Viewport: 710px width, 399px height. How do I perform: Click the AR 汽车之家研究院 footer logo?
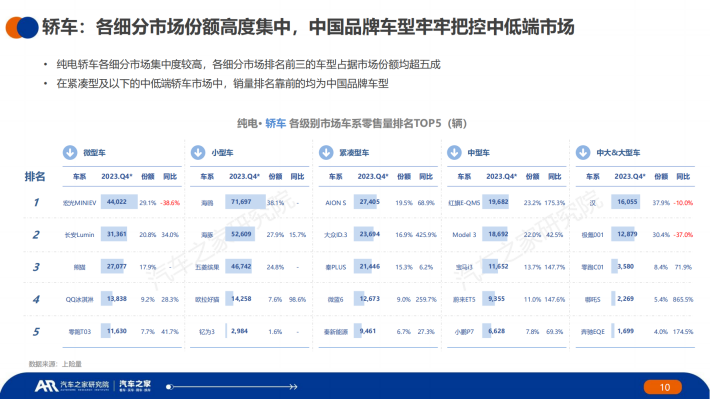[72, 385]
